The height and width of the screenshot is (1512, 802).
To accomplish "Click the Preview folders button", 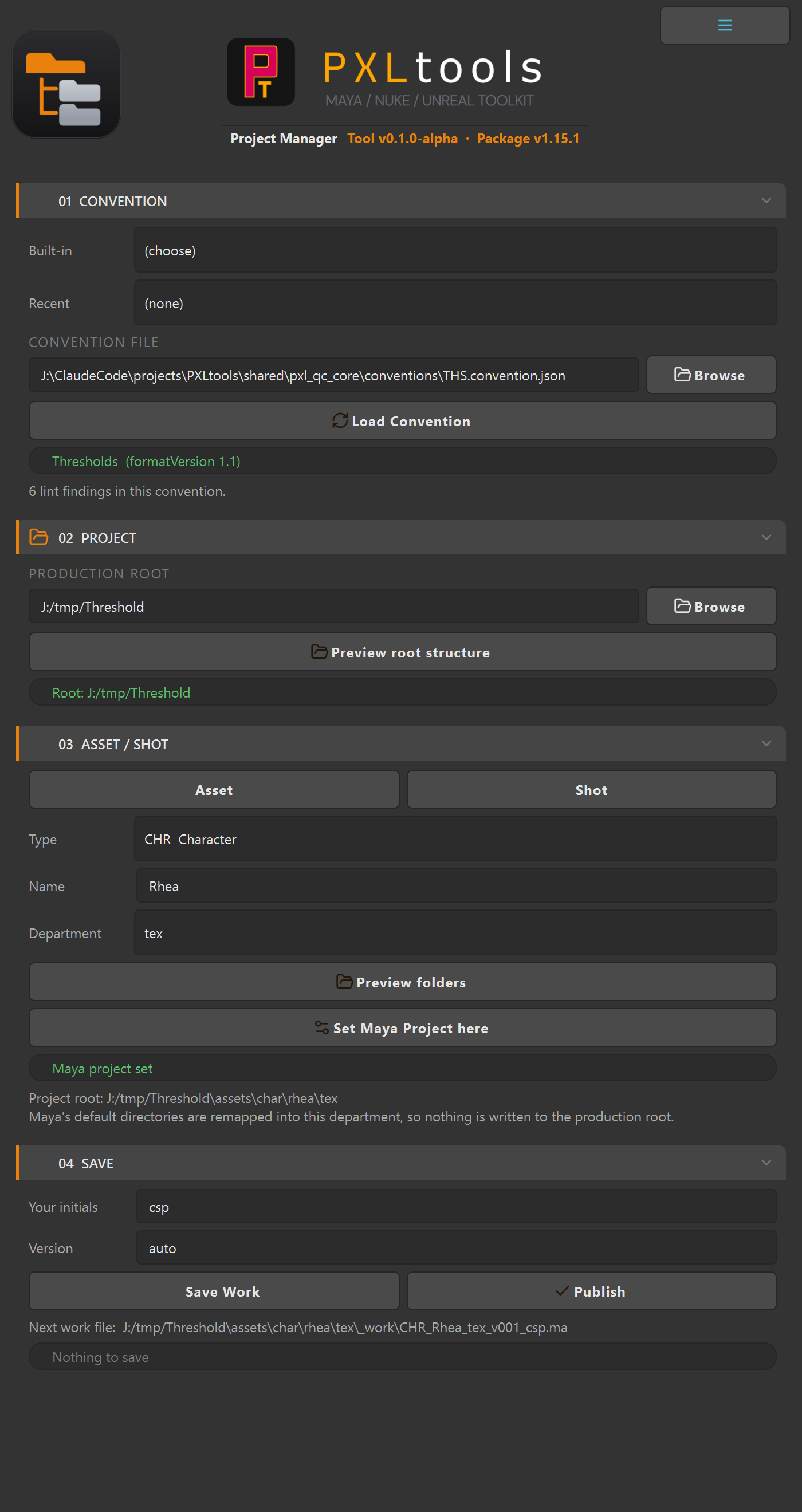I will pyautogui.click(x=403, y=982).
